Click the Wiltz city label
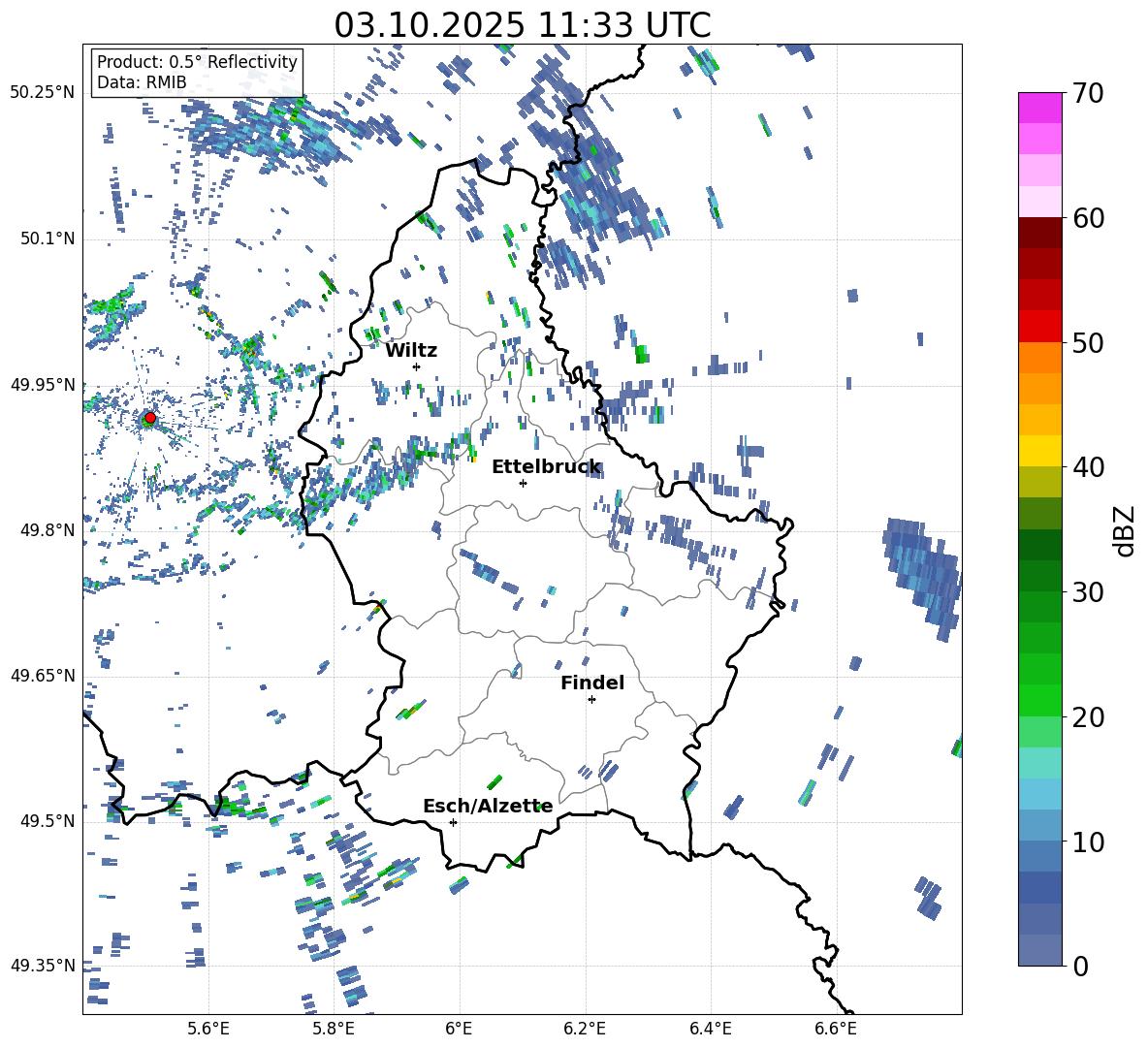The image size is (1148, 1048). [411, 351]
